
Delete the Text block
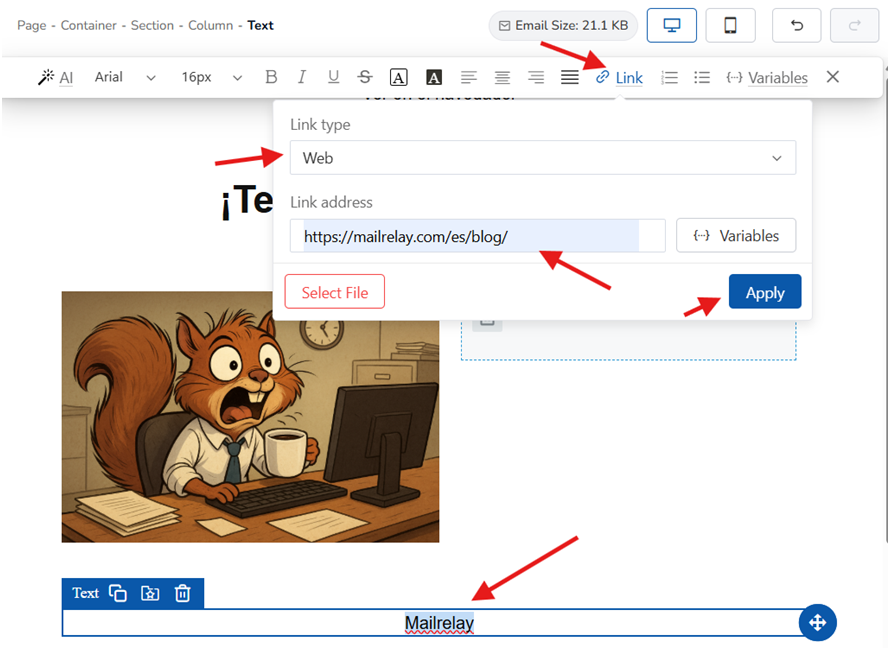click(182, 593)
